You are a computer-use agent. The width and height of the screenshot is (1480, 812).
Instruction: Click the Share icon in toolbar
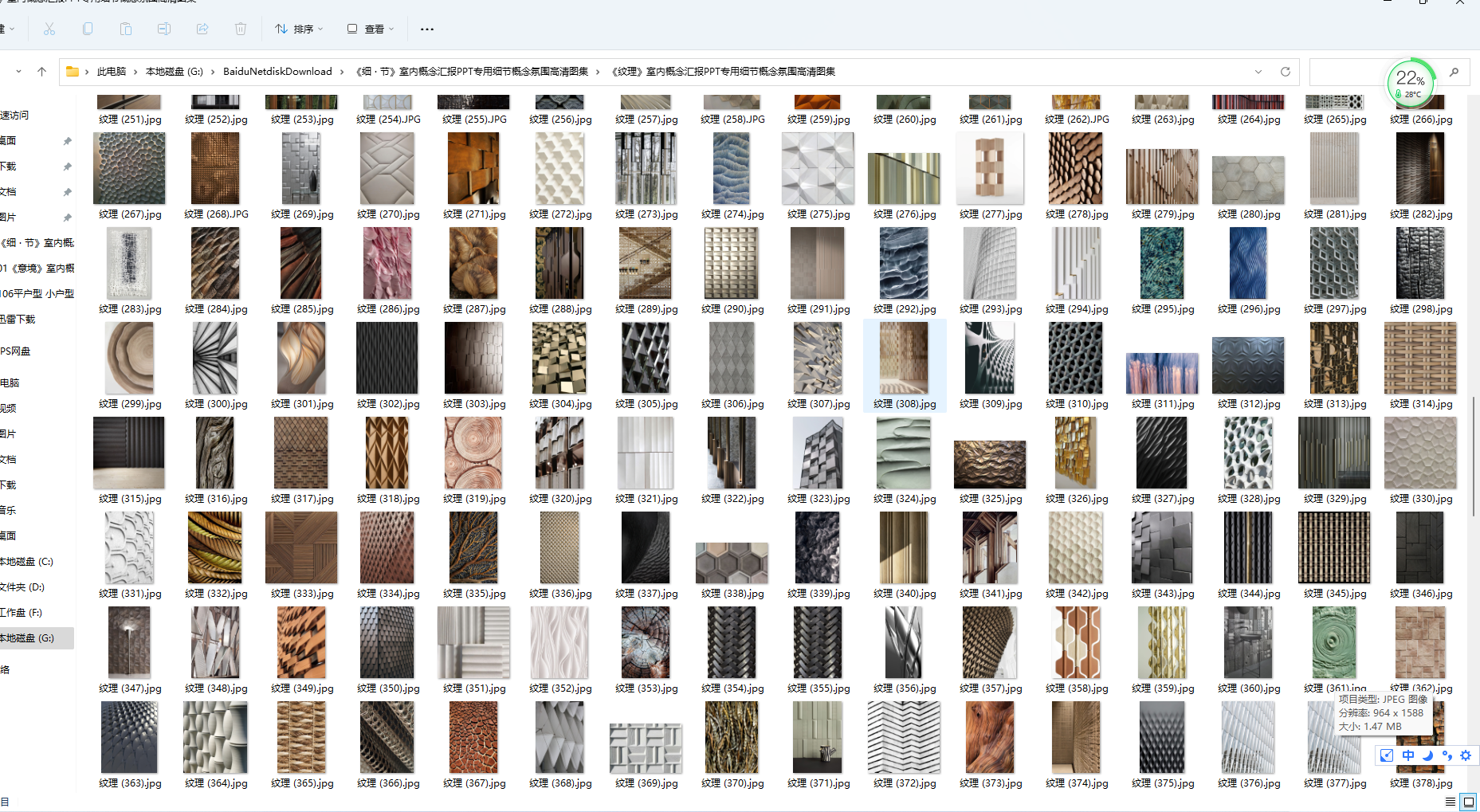202,29
